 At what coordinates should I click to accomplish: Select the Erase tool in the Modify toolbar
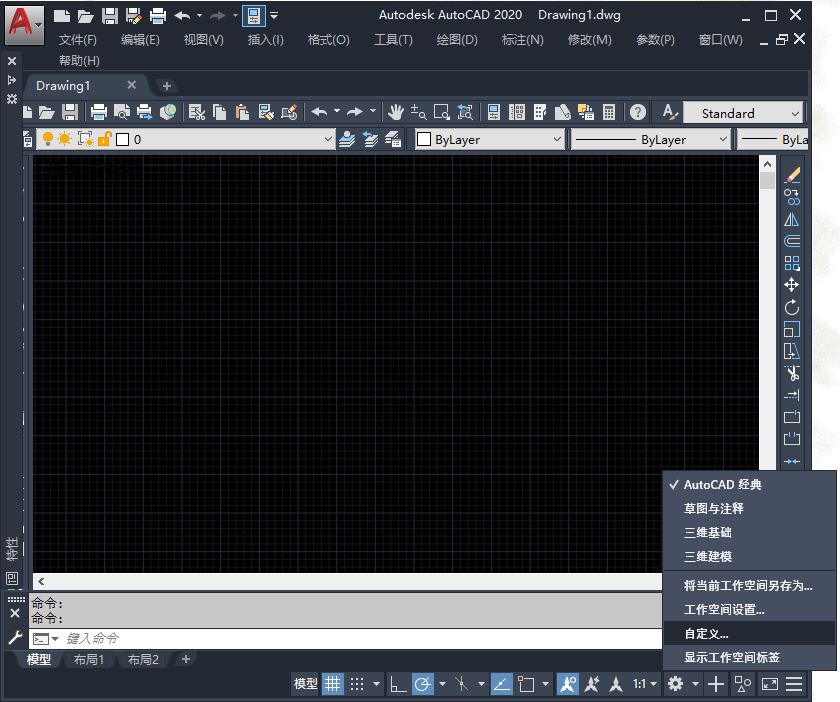coord(791,174)
